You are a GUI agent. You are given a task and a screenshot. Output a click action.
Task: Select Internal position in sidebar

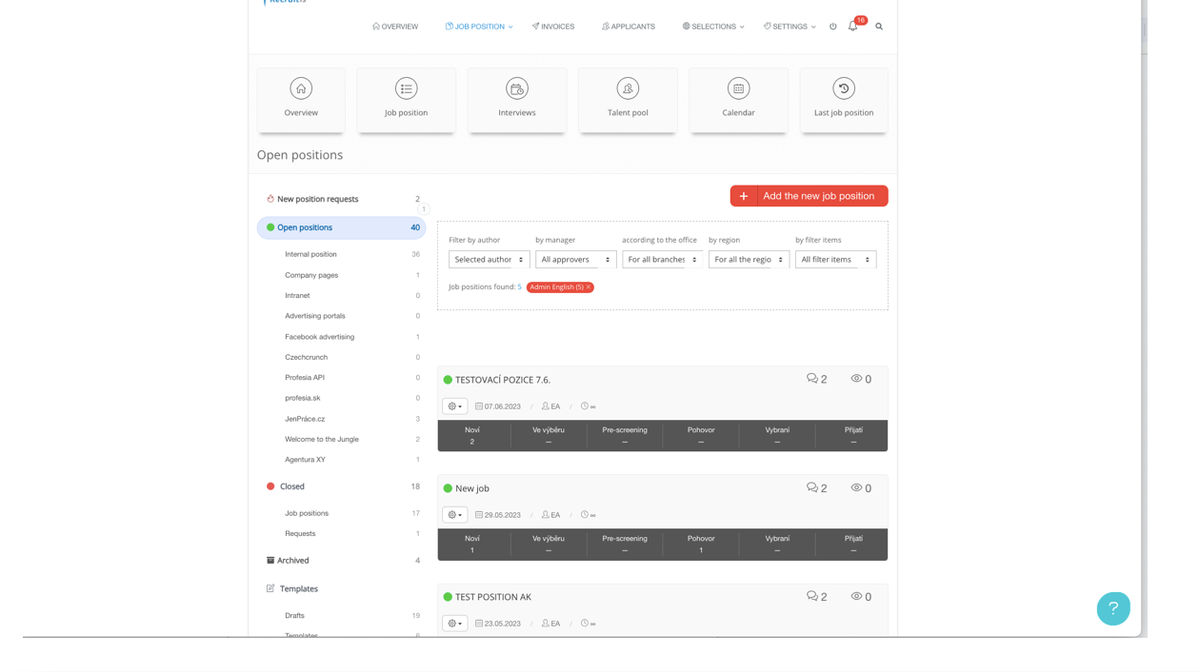(311, 255)
